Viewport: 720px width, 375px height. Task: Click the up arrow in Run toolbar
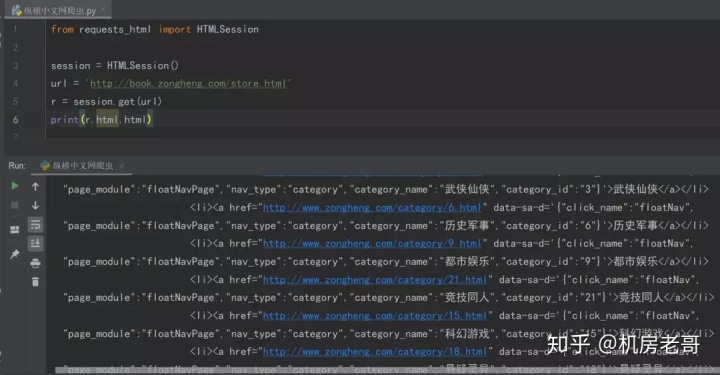click(x=35, y=186)
